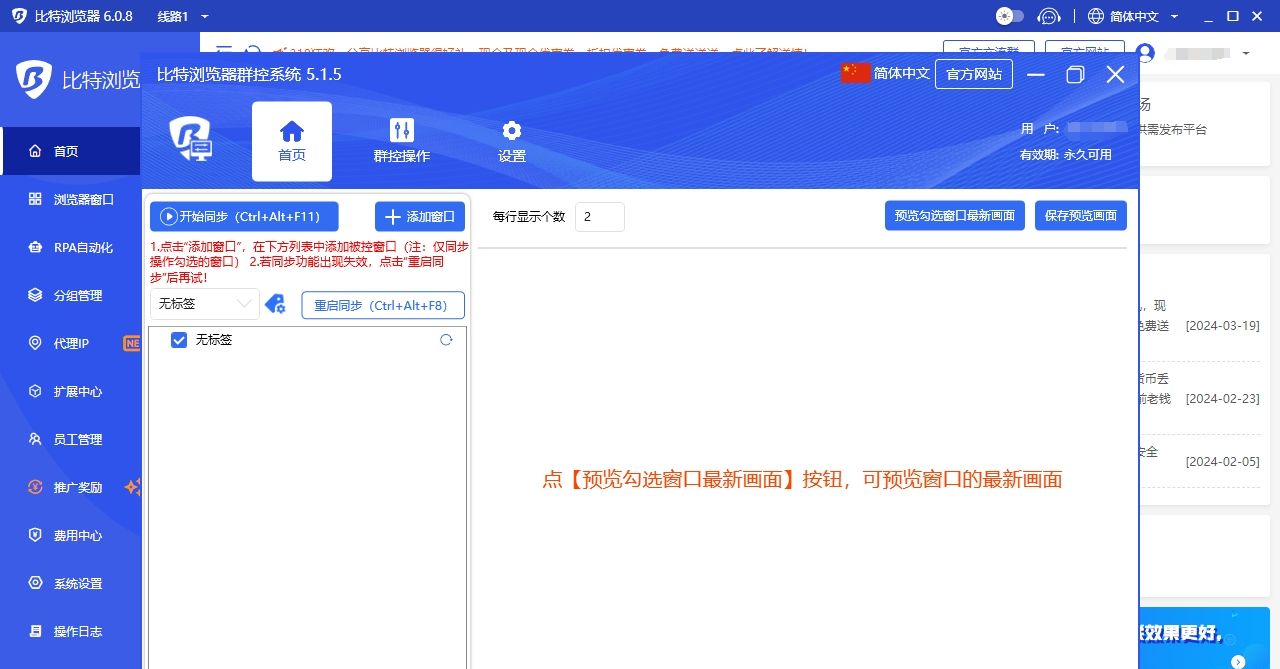Open the tag settings icon beside the dropdown
This screenshot has width=1280, height=669.
pos(275,304)
